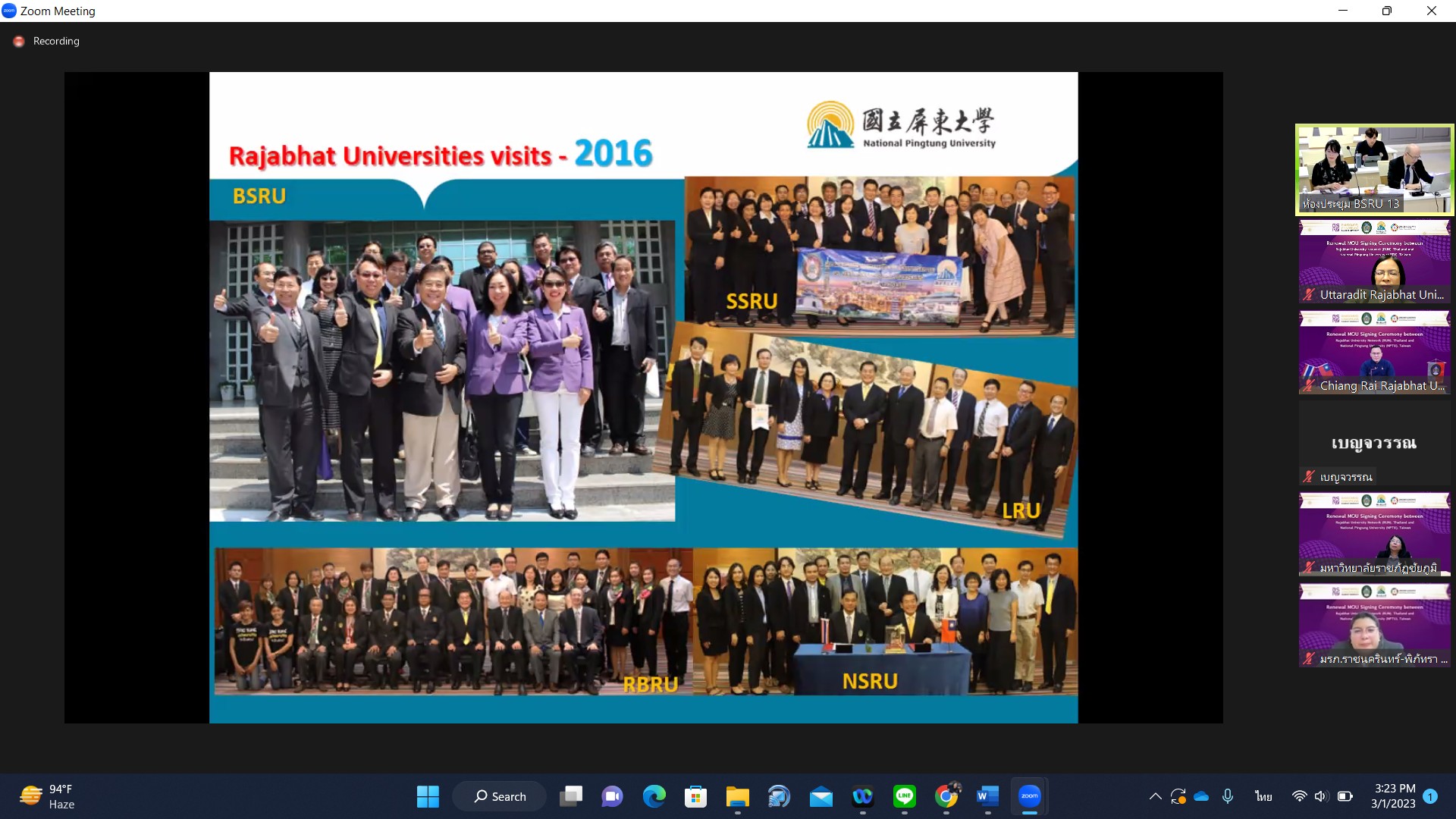The height and width of the screenshot is (819, 1456).
Task: Open the Wi-Fi quick settings
Action: coord(1299,796)
